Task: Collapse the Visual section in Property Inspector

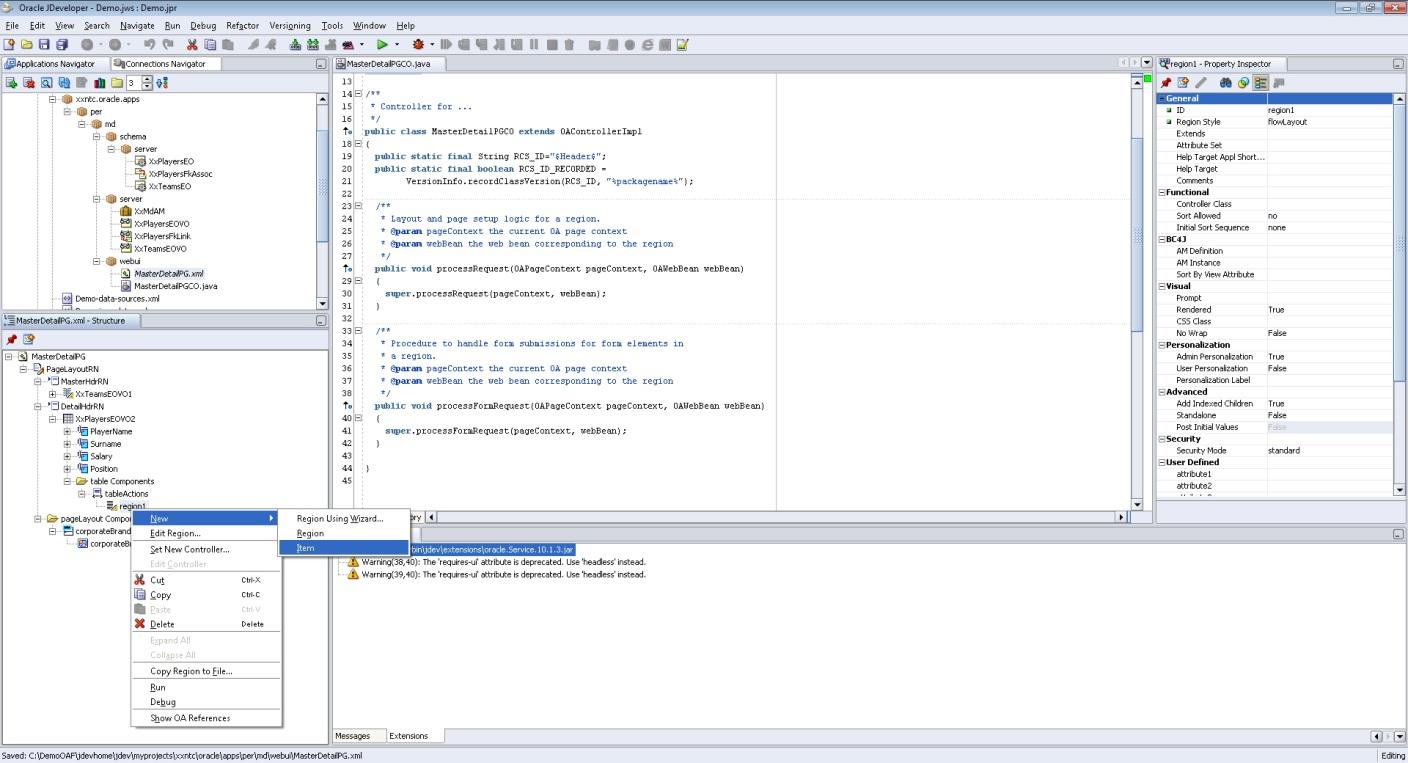Action: click(x=1162, y=286)
